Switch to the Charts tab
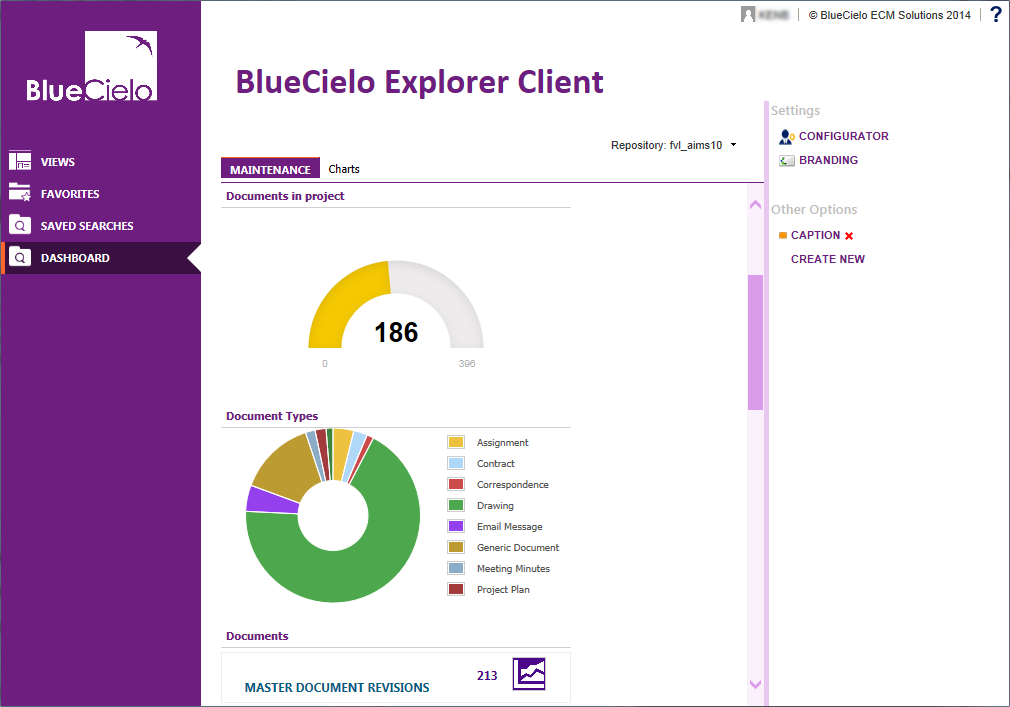Screen dimensions: 1010x707 pos(344,169)
